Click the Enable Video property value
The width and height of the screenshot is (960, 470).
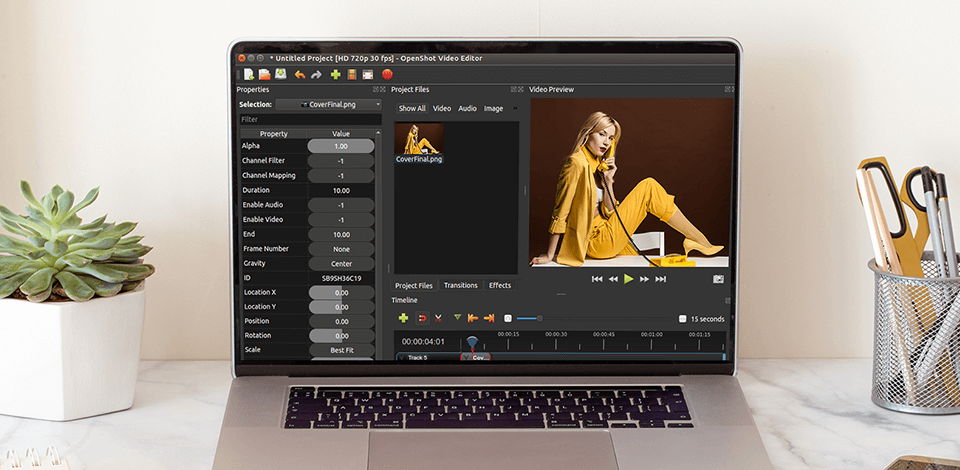(x=341, y=220)
